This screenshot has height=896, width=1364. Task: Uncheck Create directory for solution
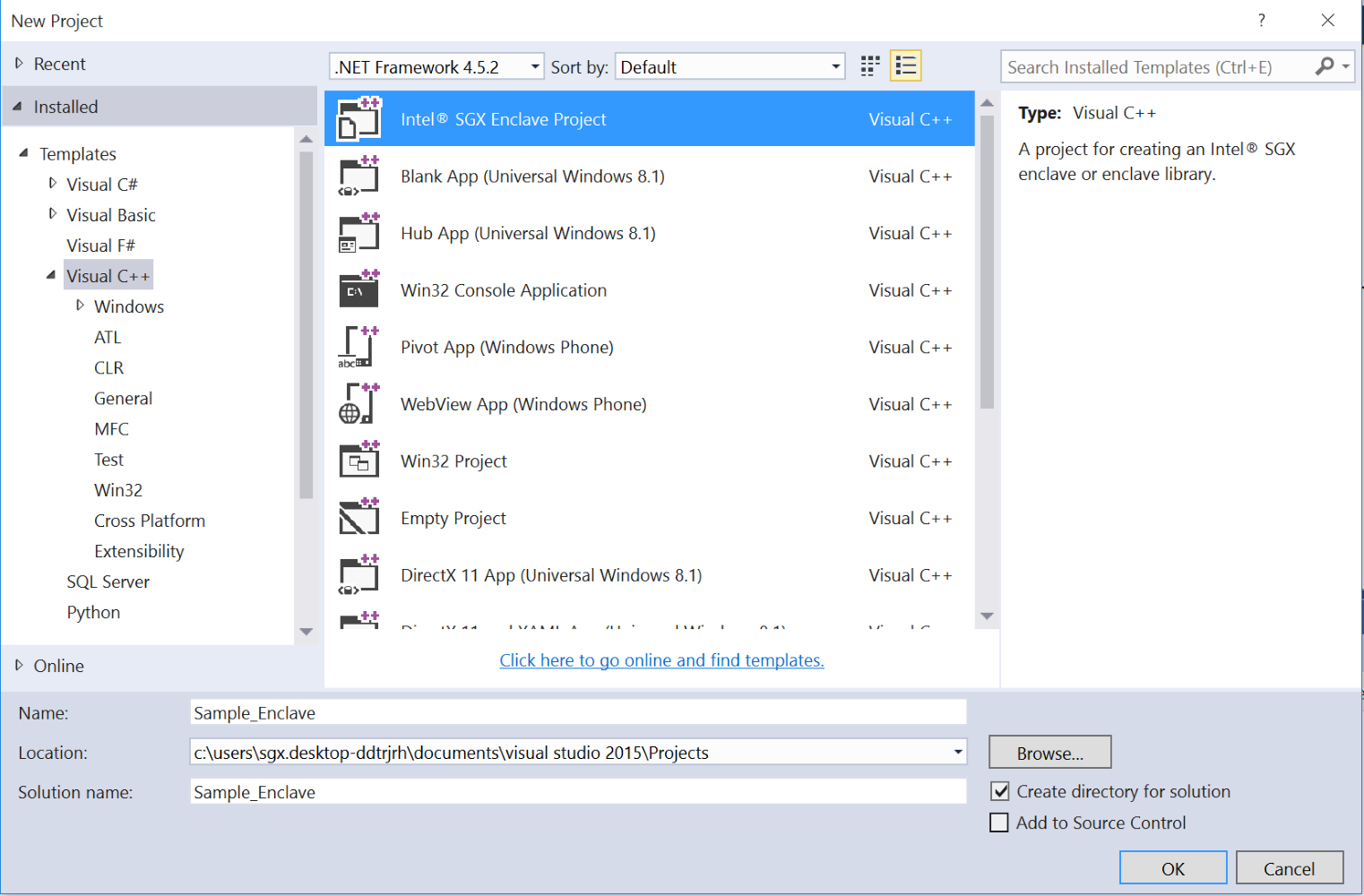click(1000, 792)
